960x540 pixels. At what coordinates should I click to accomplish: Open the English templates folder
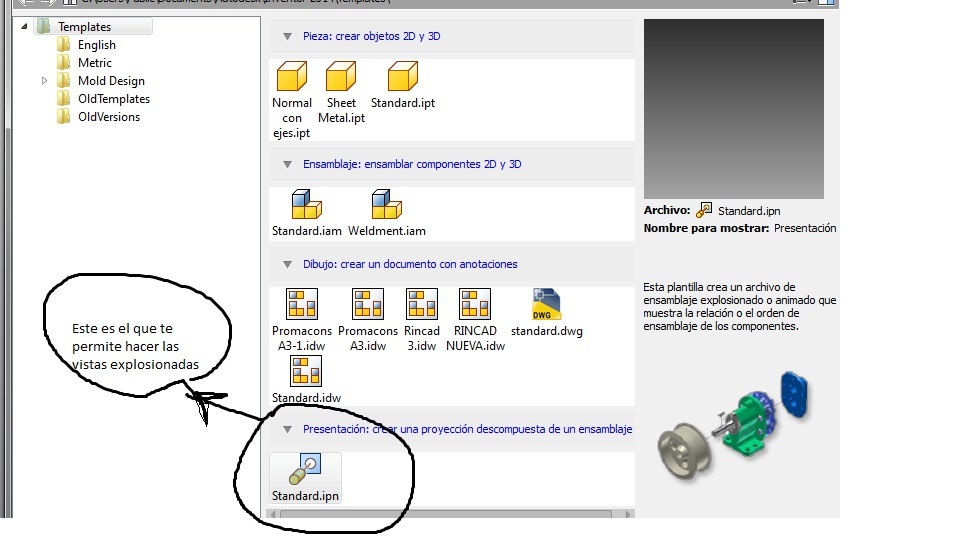tap(97, 45)
